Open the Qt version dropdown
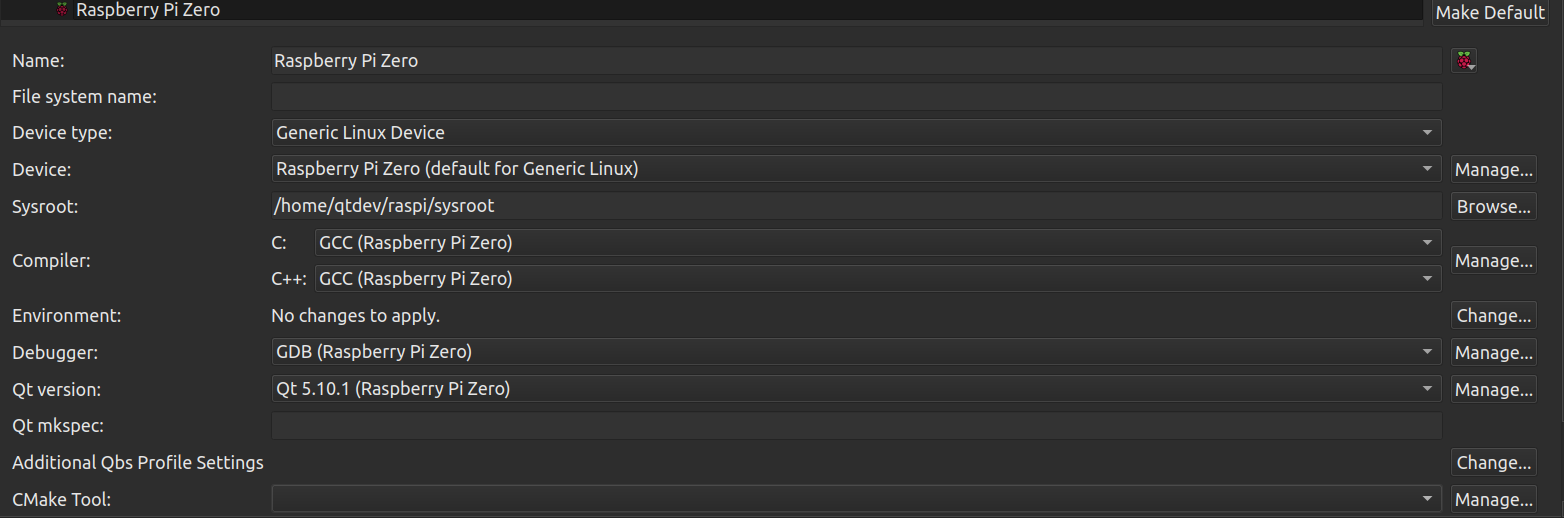 point(857,389)
